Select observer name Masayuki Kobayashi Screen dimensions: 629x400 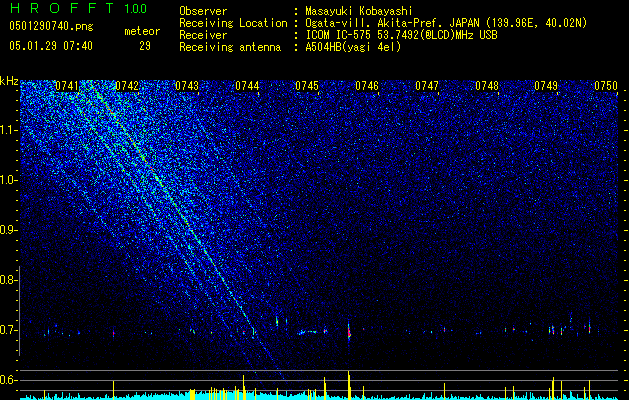(359, 11)
